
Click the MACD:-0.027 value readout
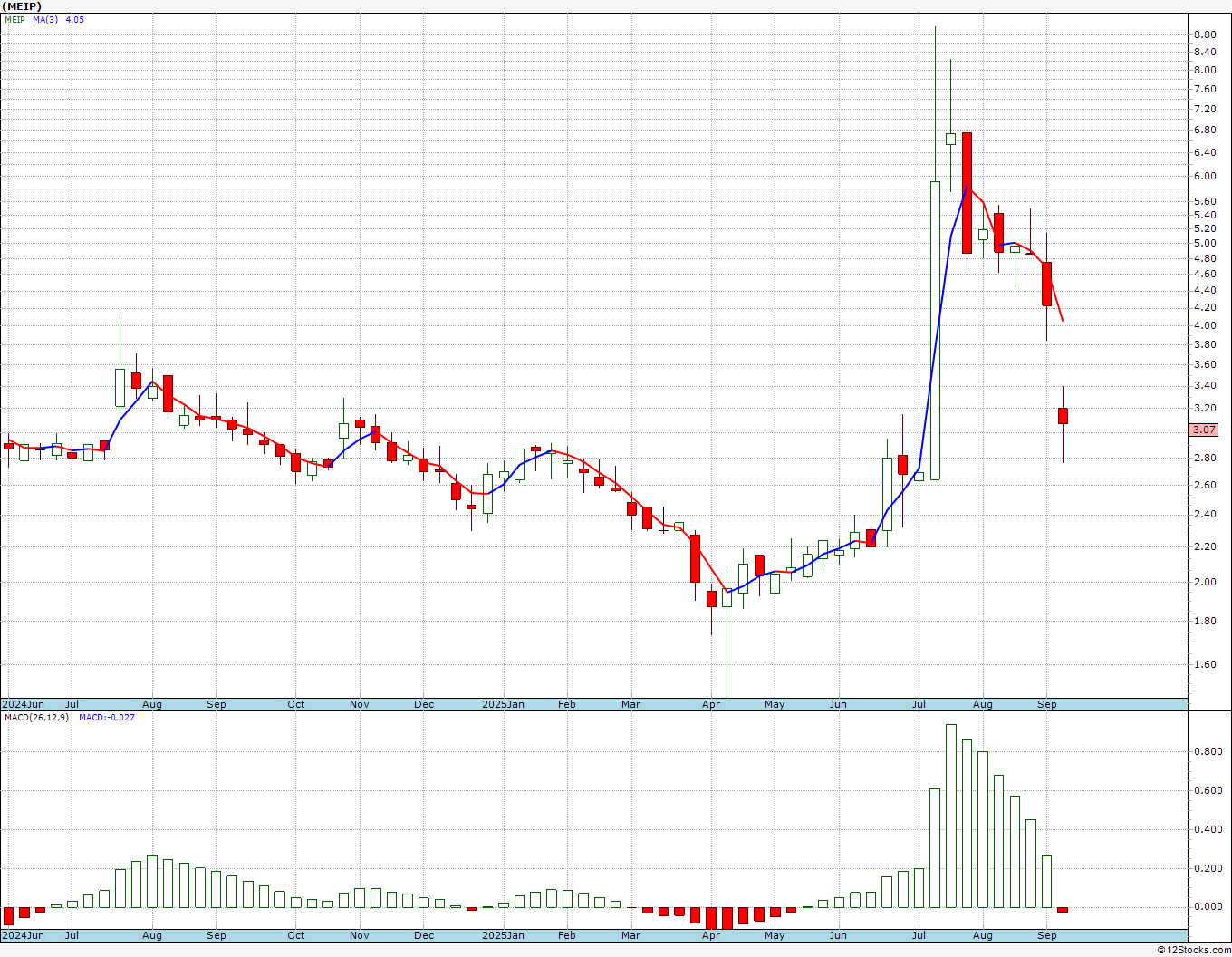(106, 718)
